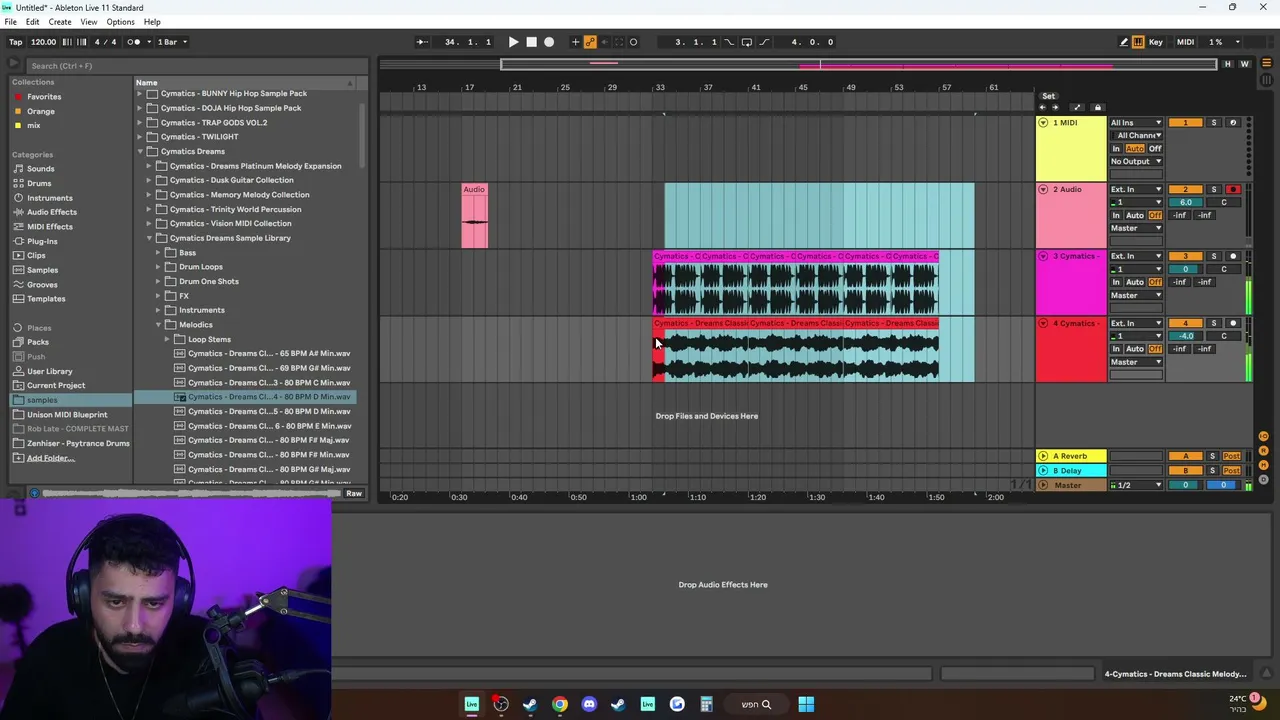The width and height of the screenshot is (1280, 720).
Task: Open the Audio Effects category
Action: pos(51,212)
